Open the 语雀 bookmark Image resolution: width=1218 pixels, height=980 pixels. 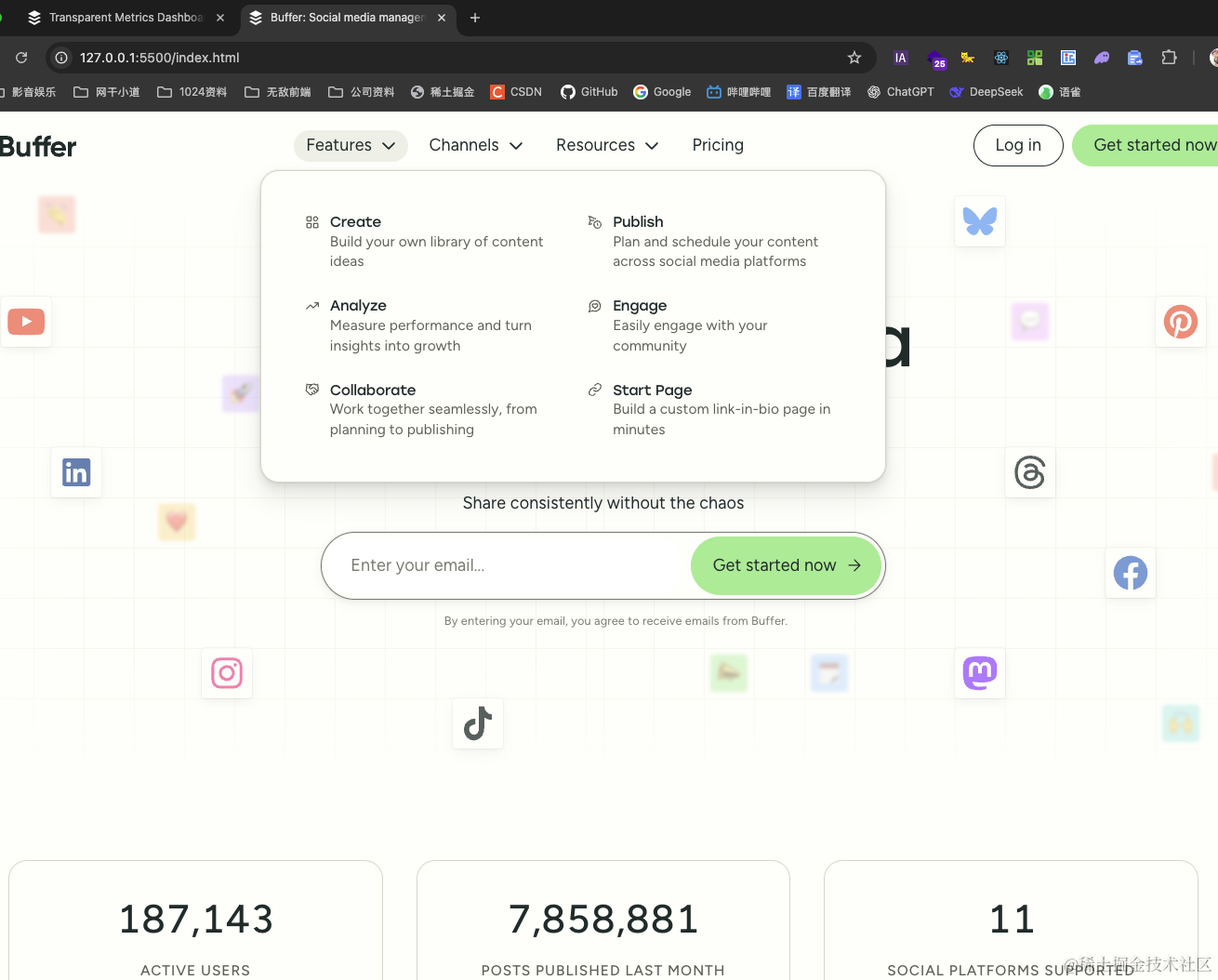[x=1060, y=92]
